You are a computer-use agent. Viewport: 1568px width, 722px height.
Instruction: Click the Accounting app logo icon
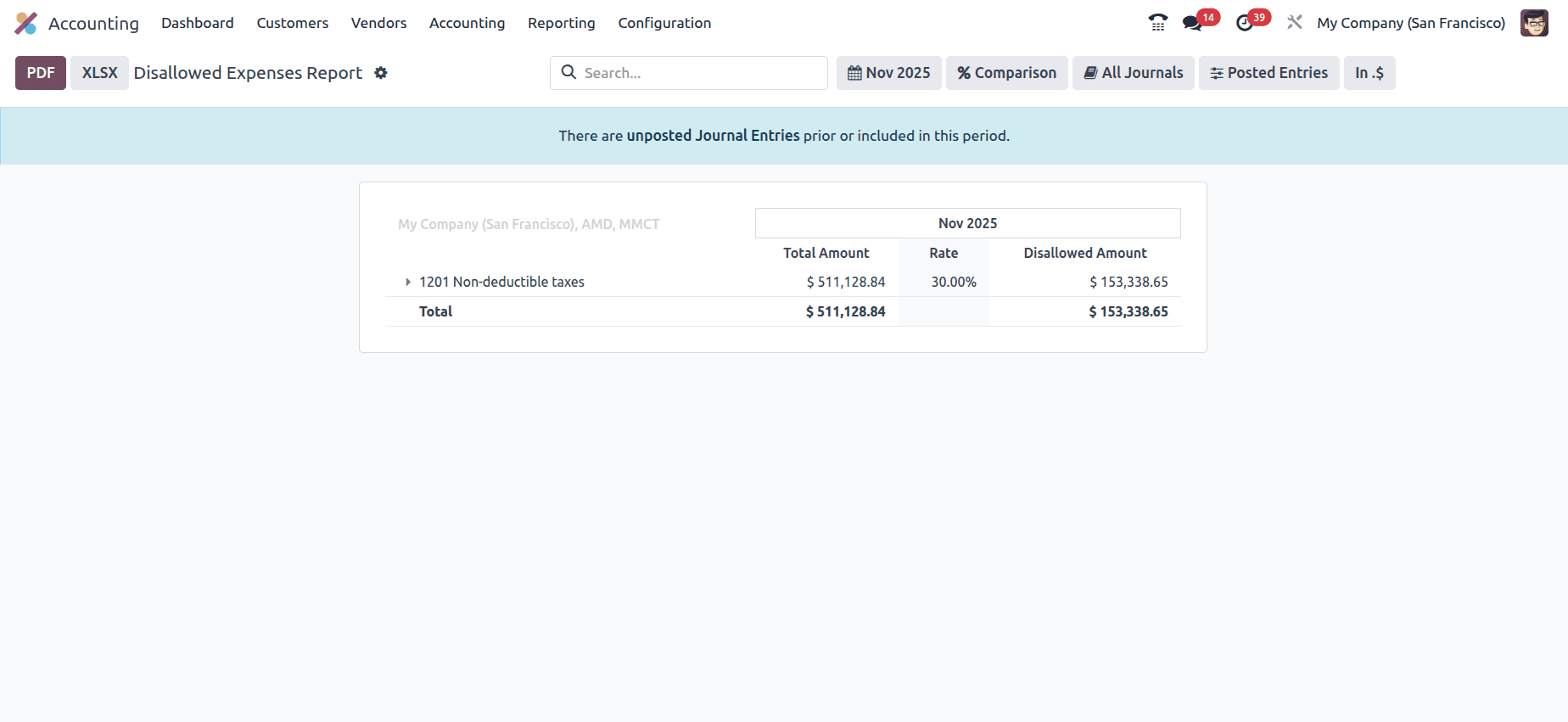[x=26, y=23]
